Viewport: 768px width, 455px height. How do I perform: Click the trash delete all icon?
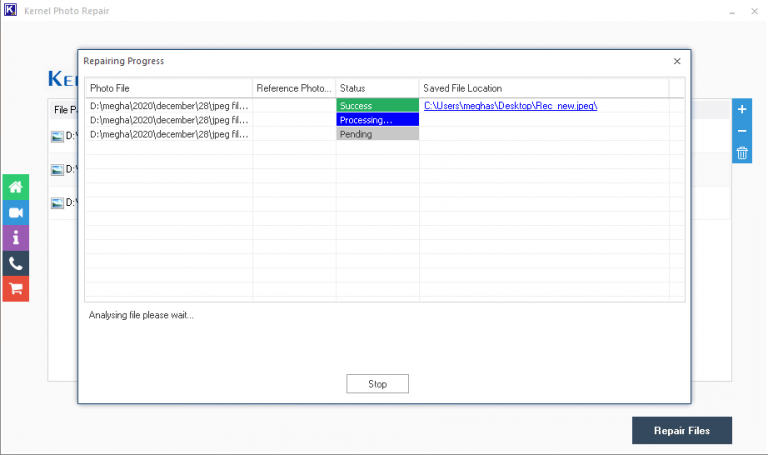(x=742, y=153)
